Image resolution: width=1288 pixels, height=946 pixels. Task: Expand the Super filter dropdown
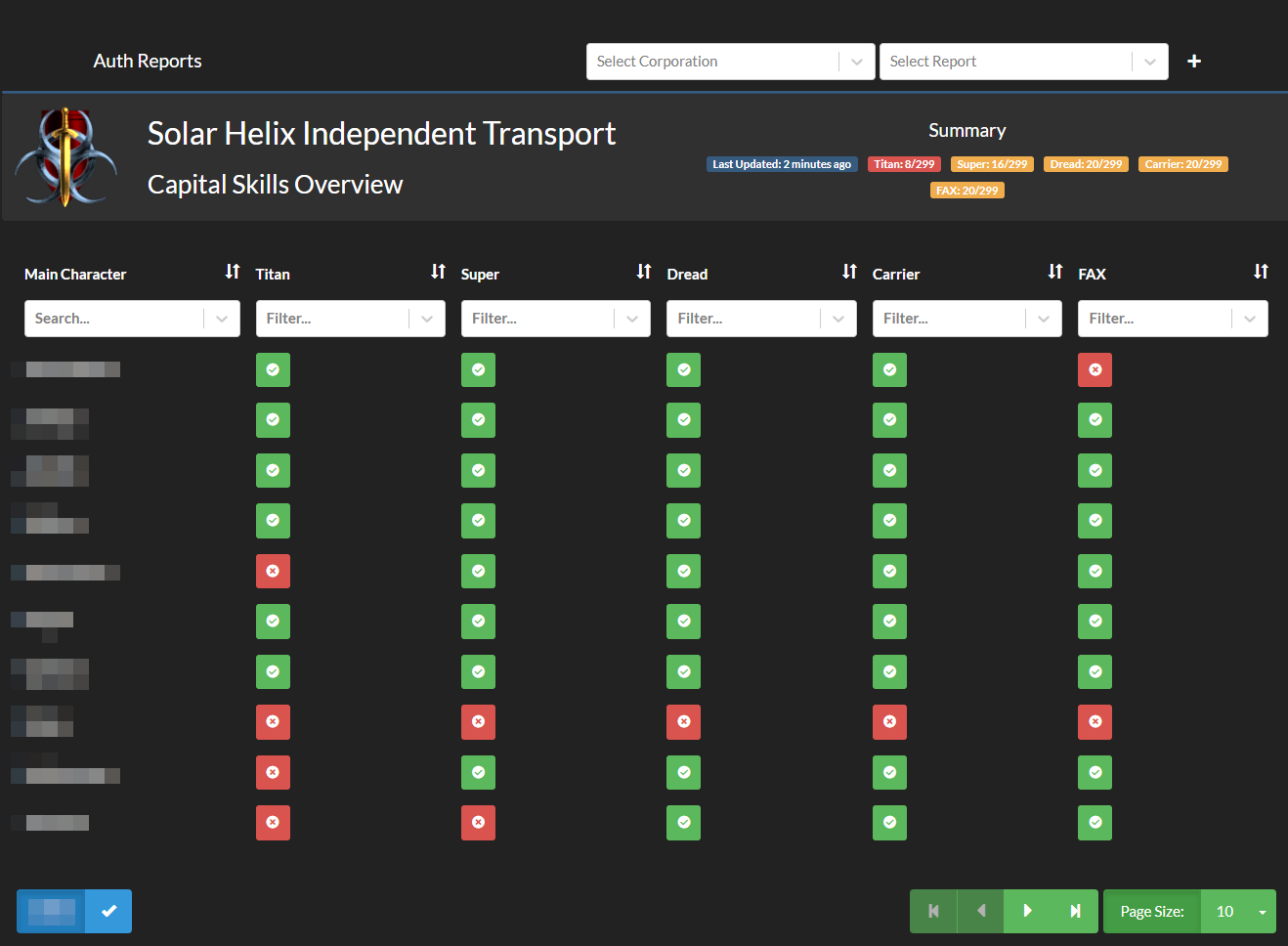[x=556, y=319]
